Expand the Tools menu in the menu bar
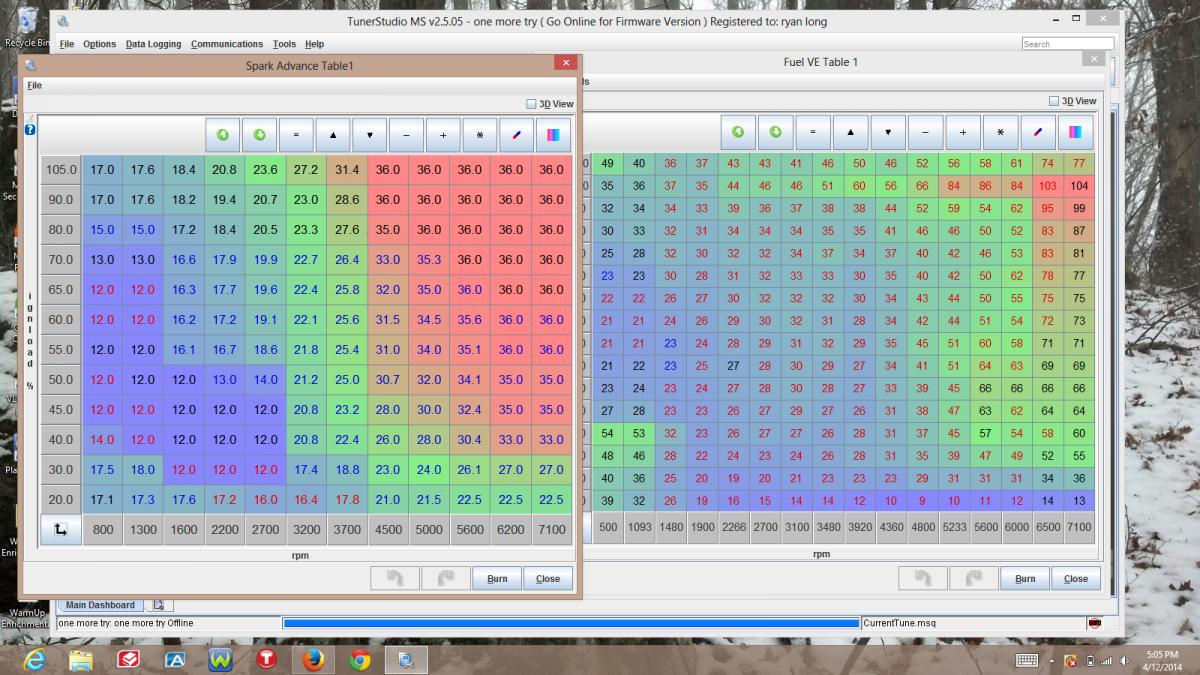Screen dimensions: 1200x675 point(284,44)
